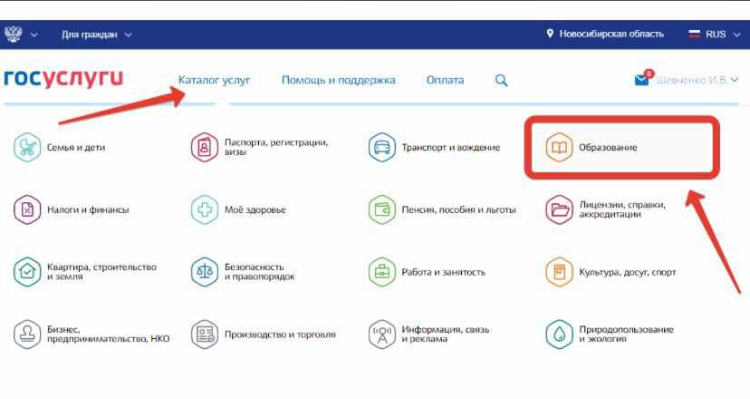Open the RUS language dropdown

715,34
